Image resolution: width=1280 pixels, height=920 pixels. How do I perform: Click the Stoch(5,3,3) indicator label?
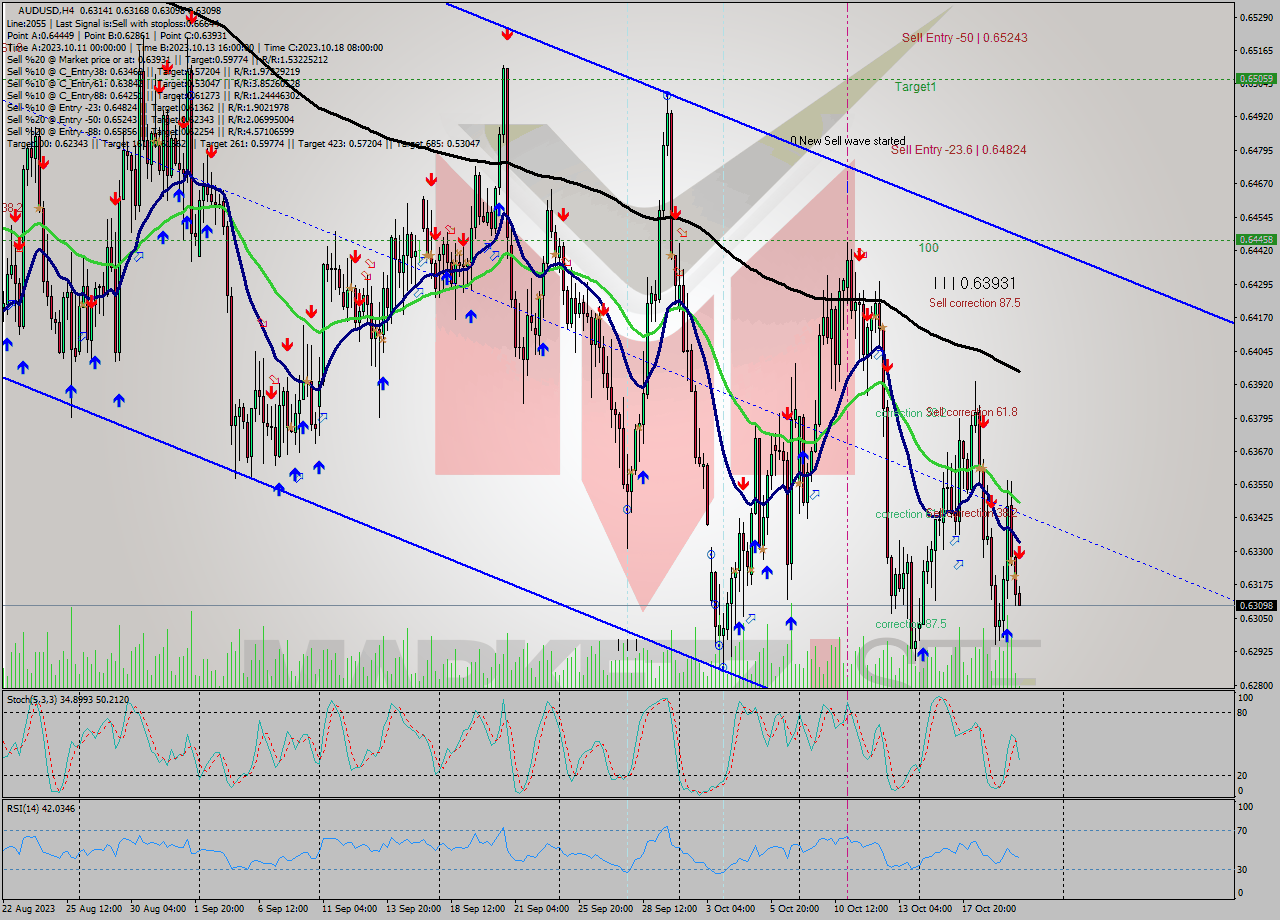click(x=67, y=699)
